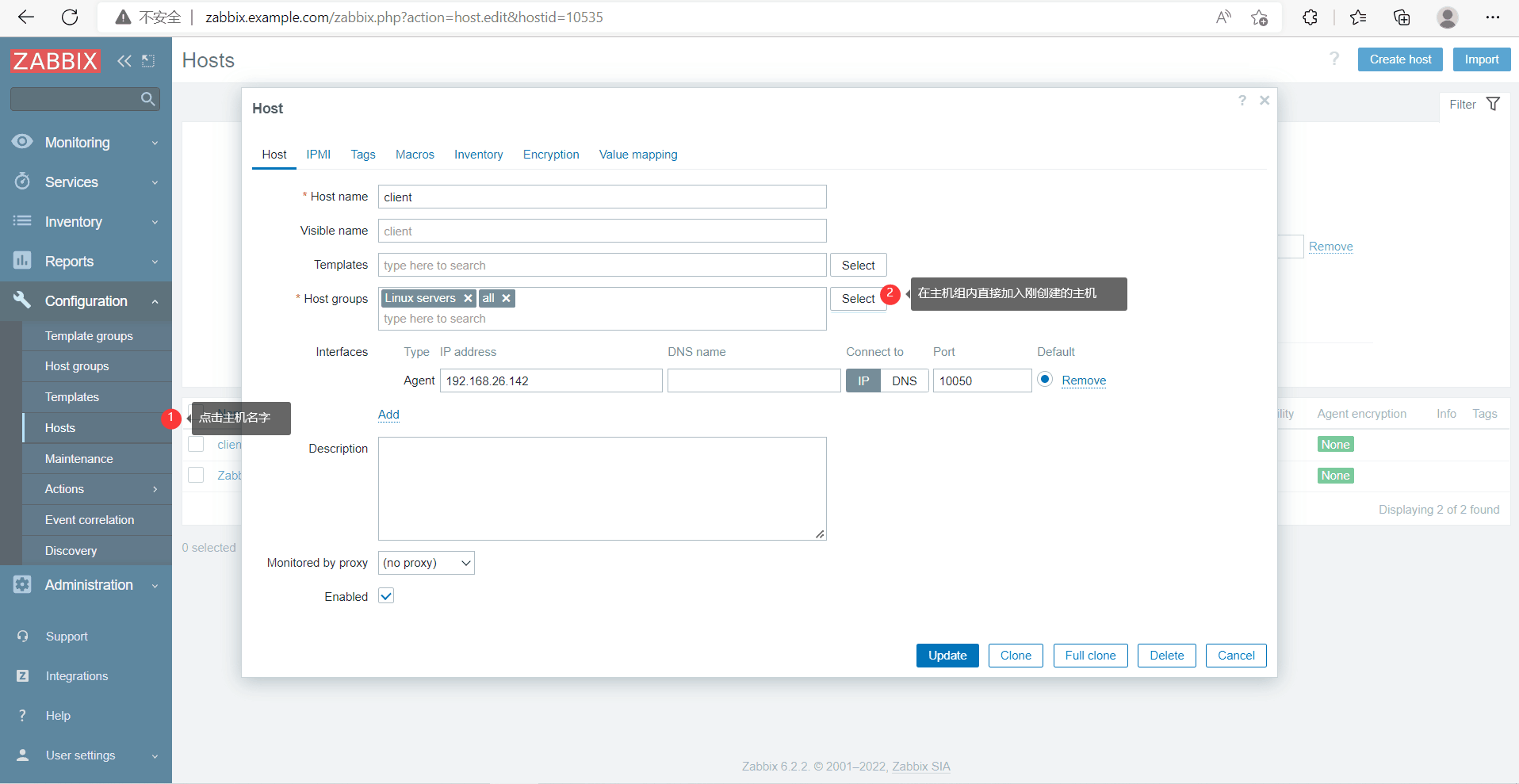Switch to the Tags tab

coord(363,155)
